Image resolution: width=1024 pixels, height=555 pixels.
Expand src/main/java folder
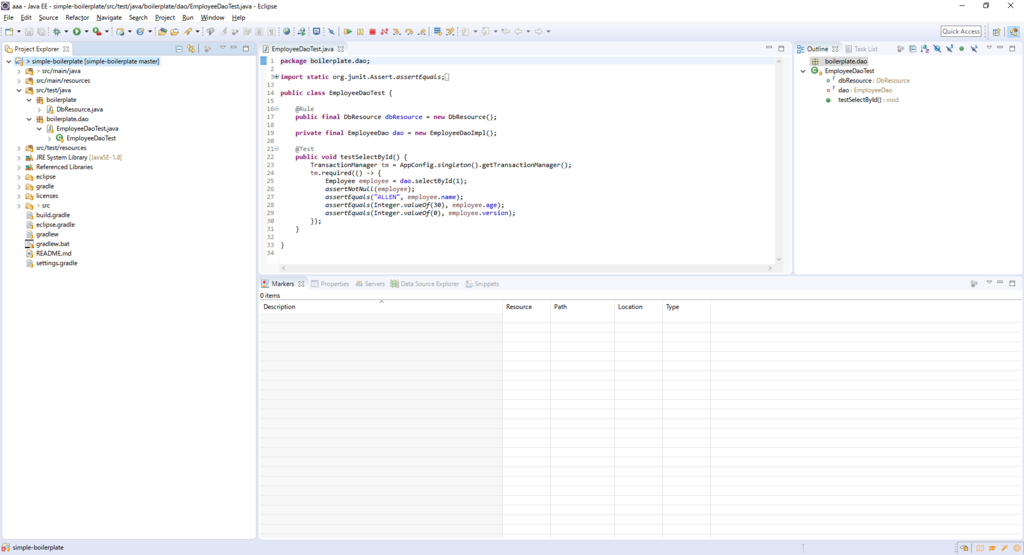click(19, 71)
